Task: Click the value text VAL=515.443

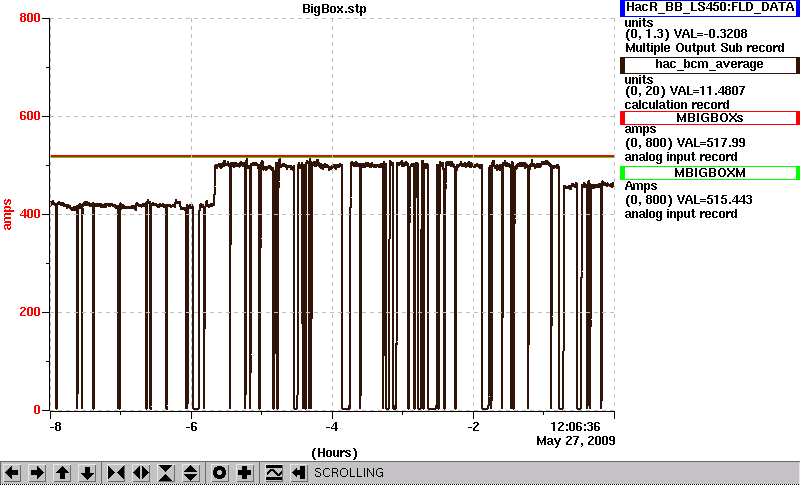Action: [713, 200]
